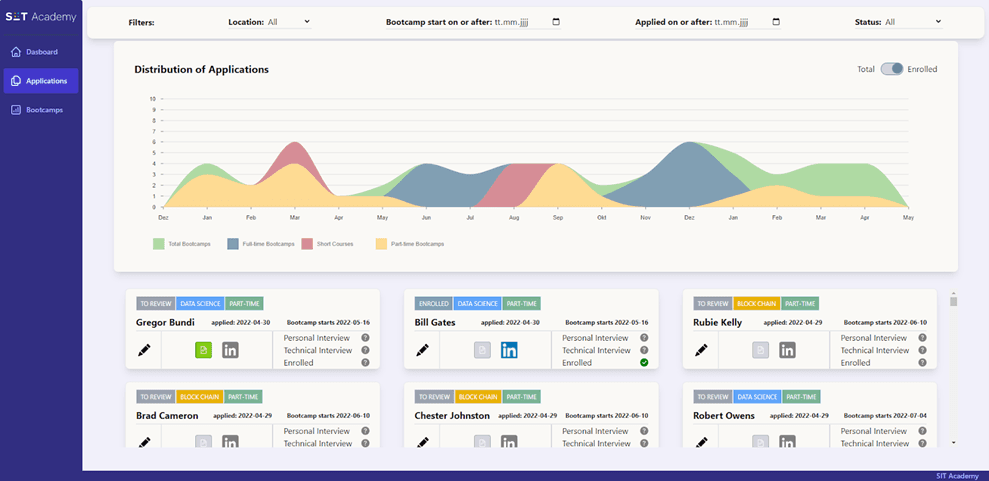
Task: Click Gregor Bundi's Personal Interview question mark
Action: coord(365,338)
